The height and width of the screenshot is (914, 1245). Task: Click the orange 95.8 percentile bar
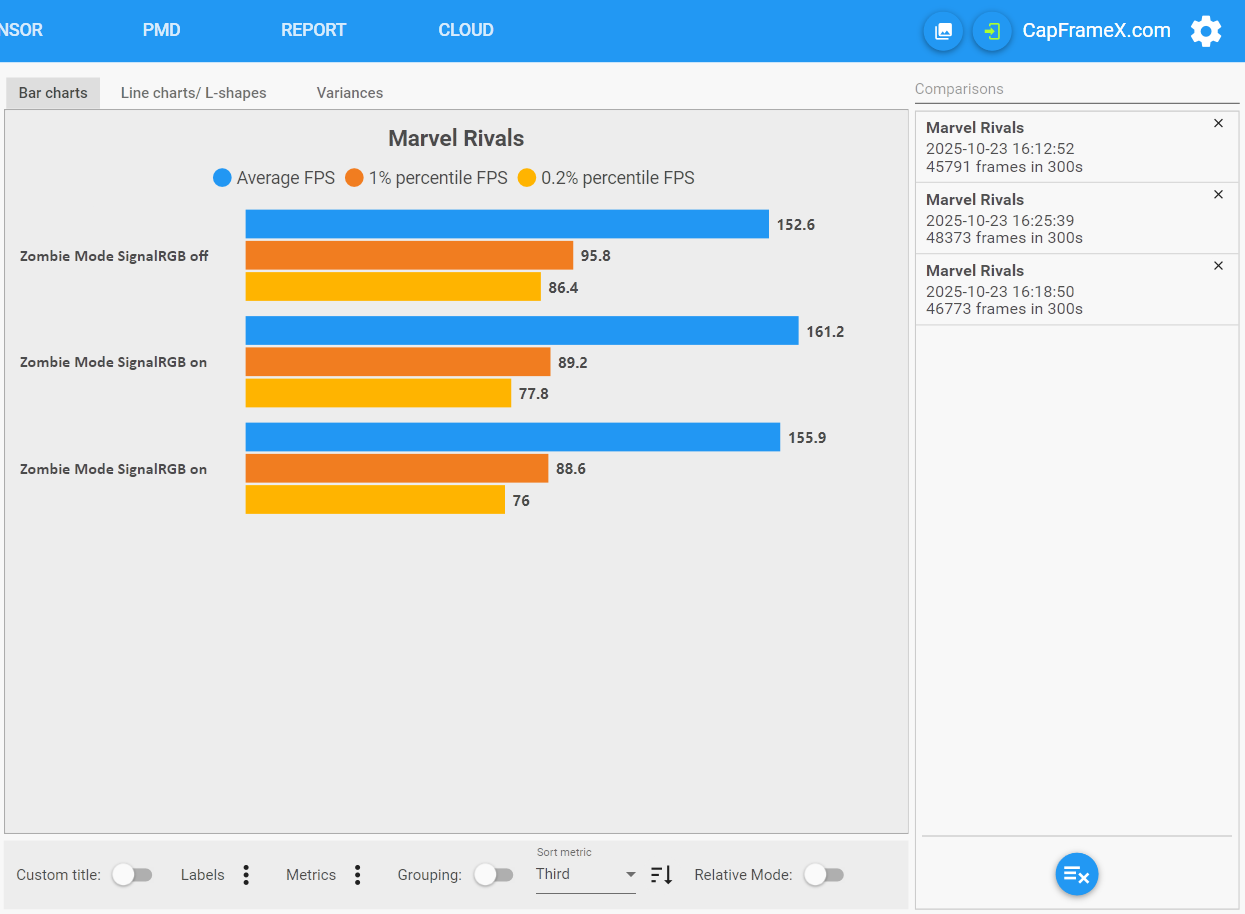point(409,255)
